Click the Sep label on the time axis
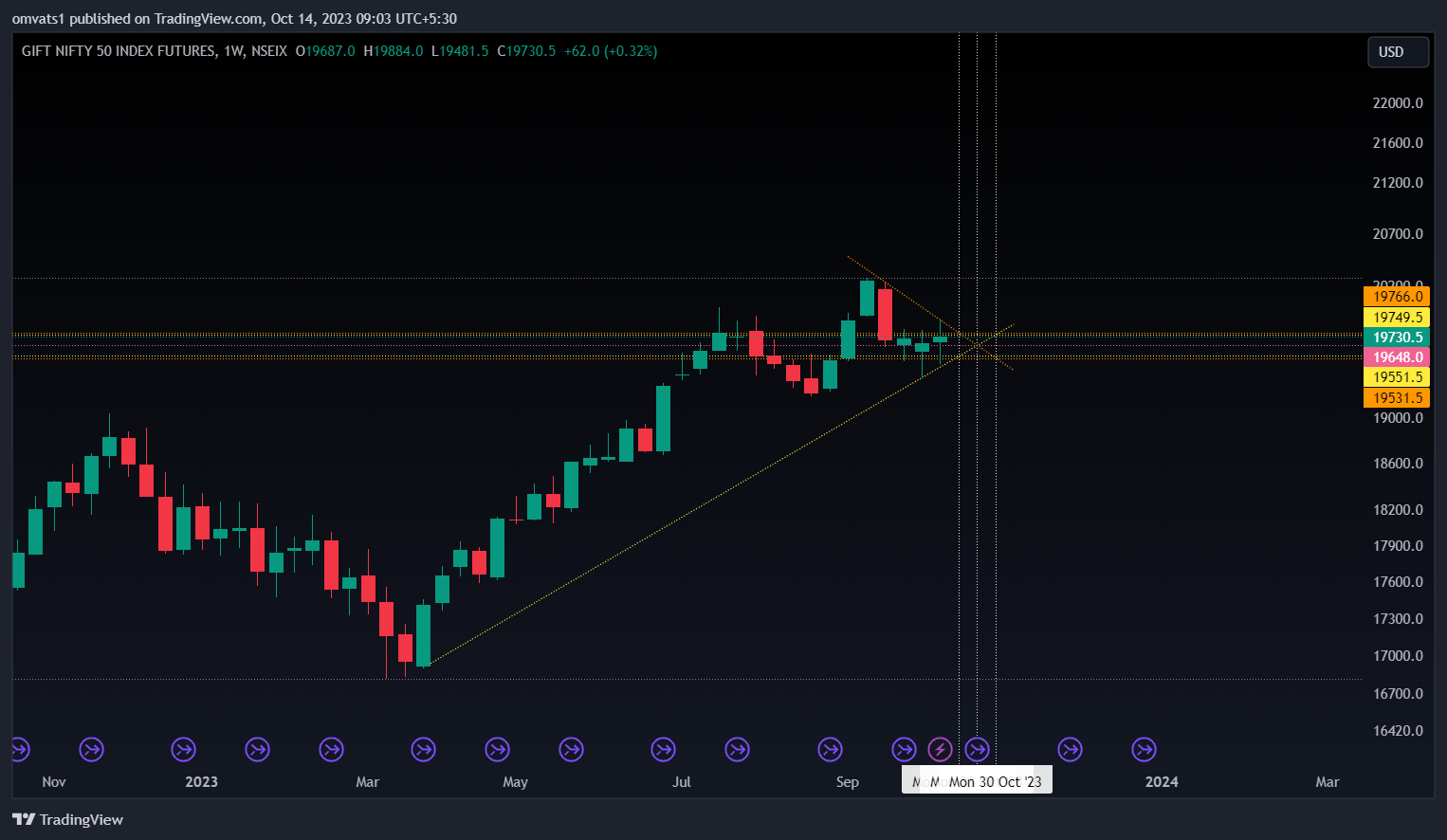 tap(848, 782)
